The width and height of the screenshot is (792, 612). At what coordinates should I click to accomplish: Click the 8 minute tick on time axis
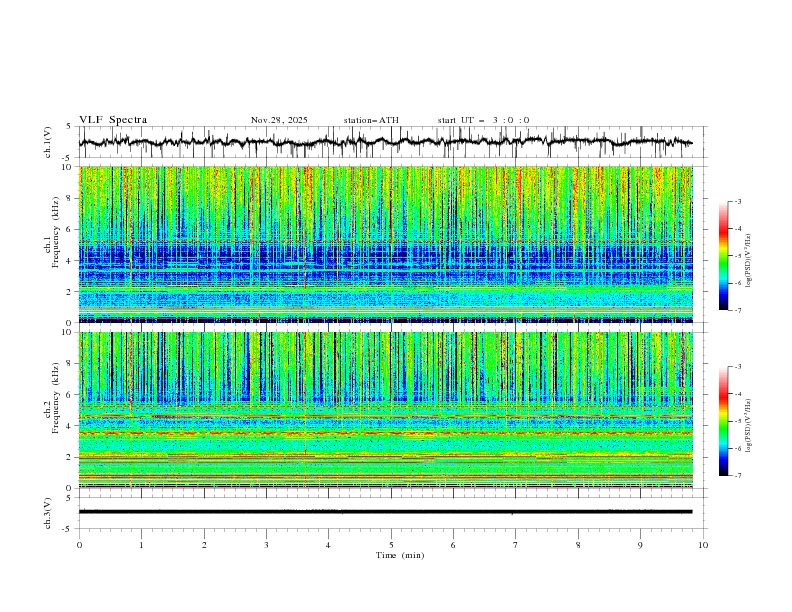pos(578,545)
